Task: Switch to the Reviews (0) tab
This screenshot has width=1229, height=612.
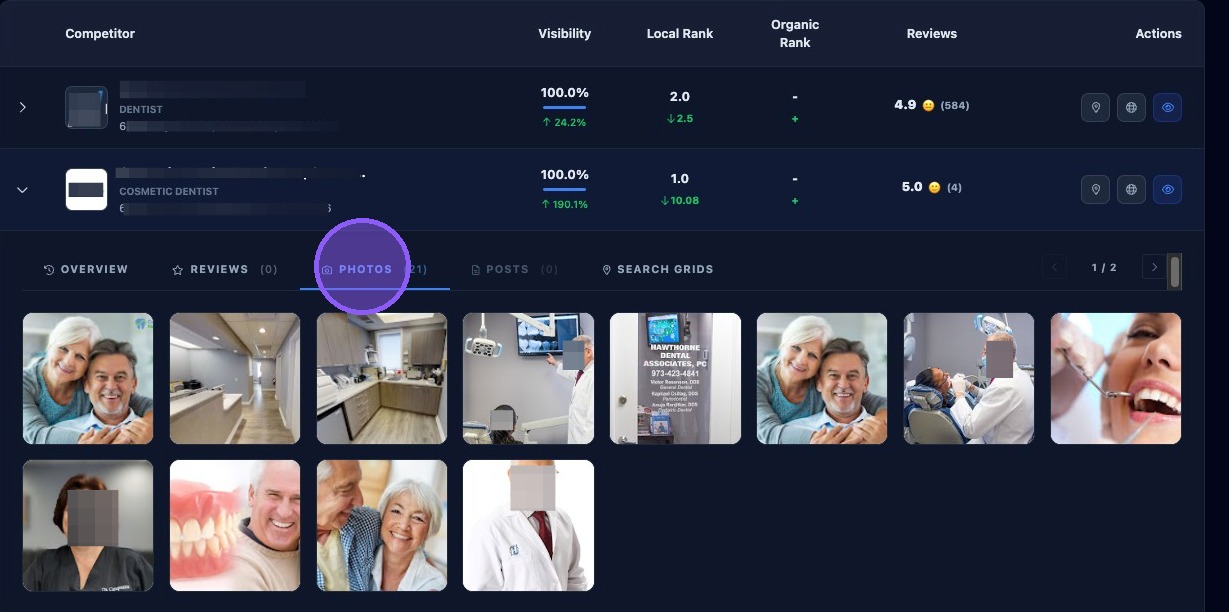Action: coord(225,269)
